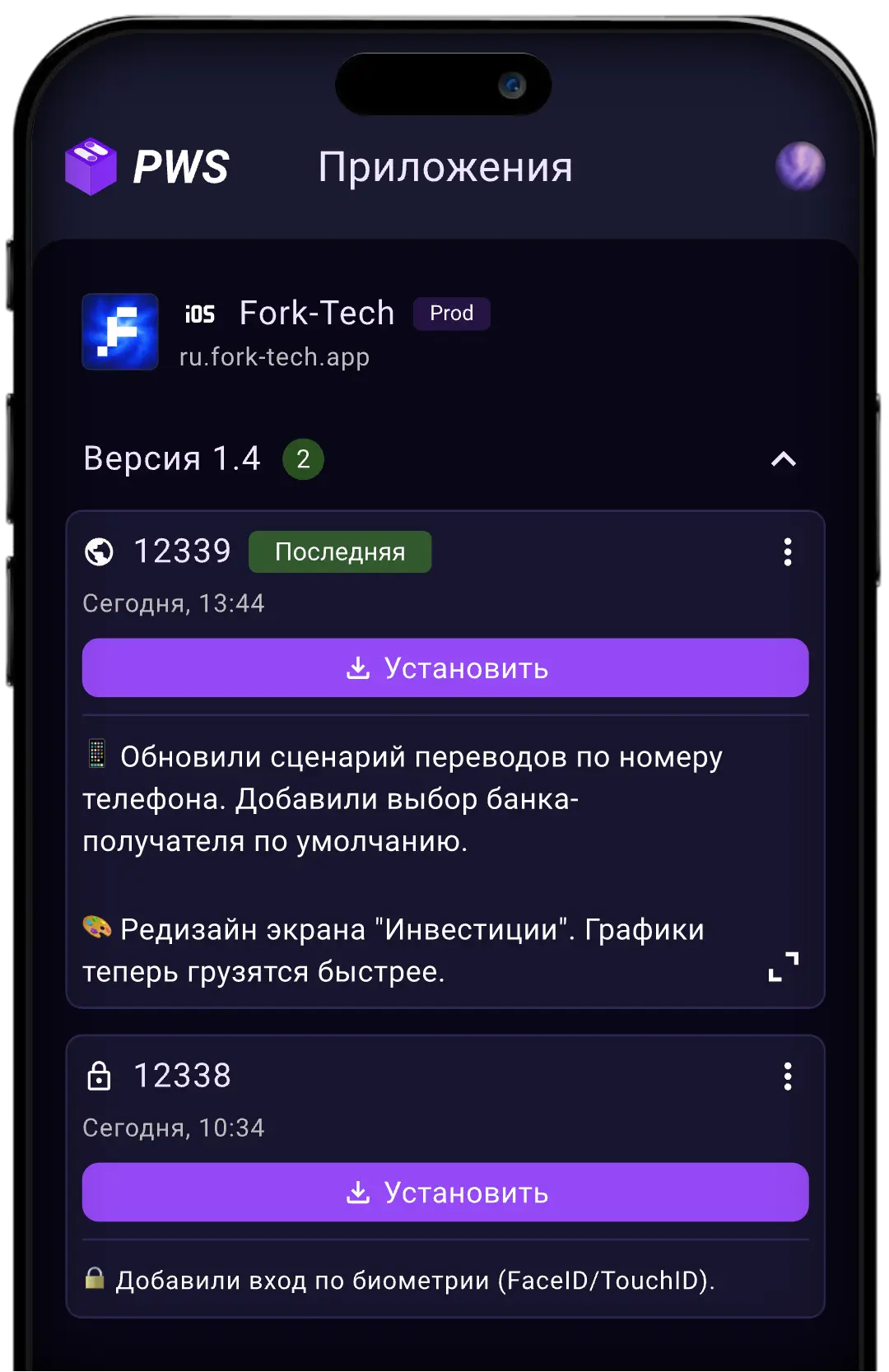Expand build 12339 release notes fullscreen

783,967
